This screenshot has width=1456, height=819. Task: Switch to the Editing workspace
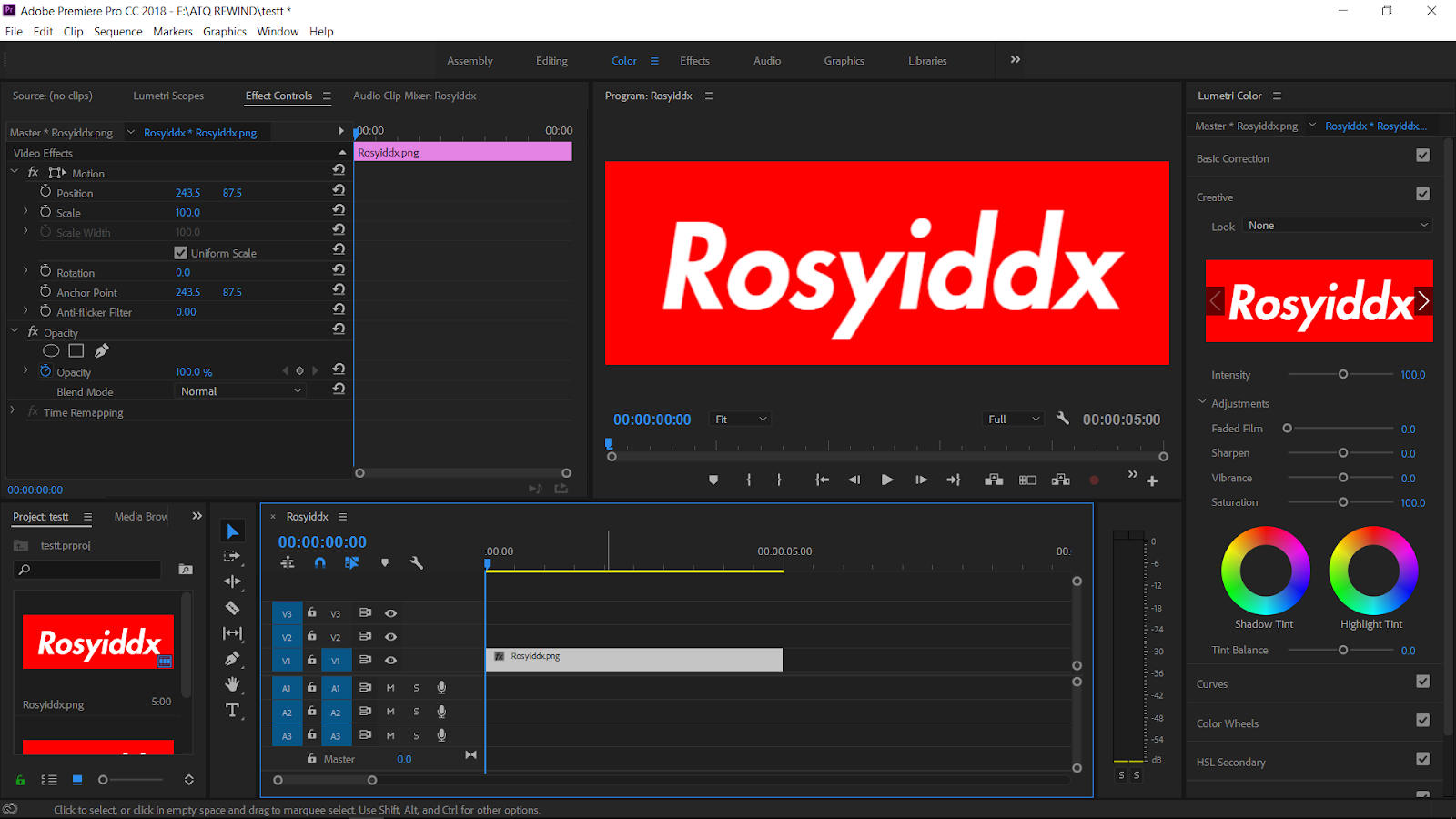click(x=551, y=61)
